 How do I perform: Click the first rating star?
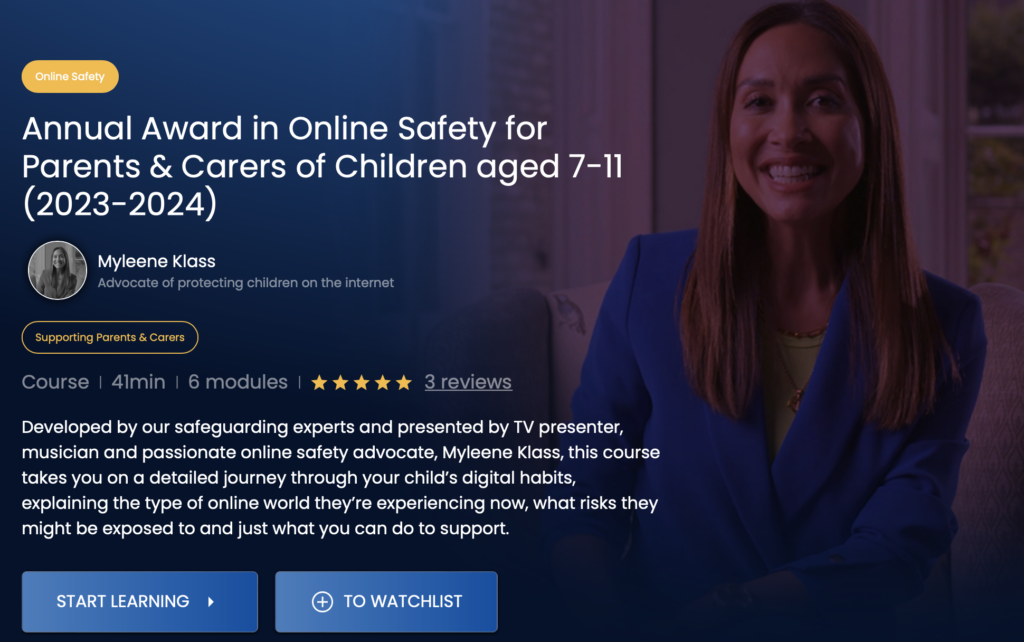click(319, 383)
